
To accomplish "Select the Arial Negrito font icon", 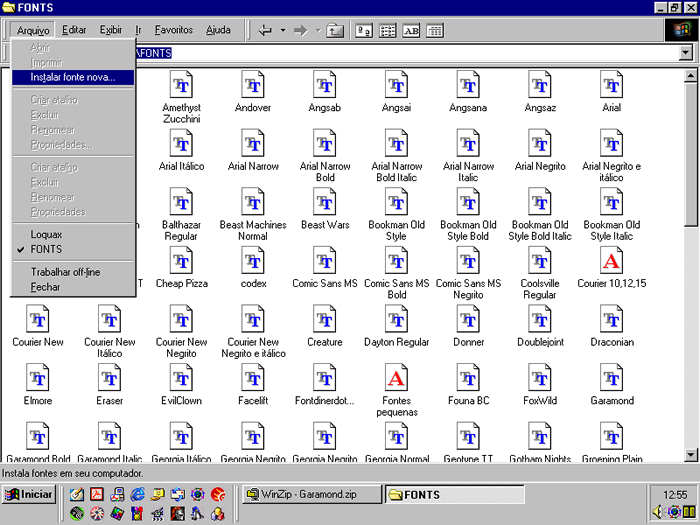I will pos(540,143).
